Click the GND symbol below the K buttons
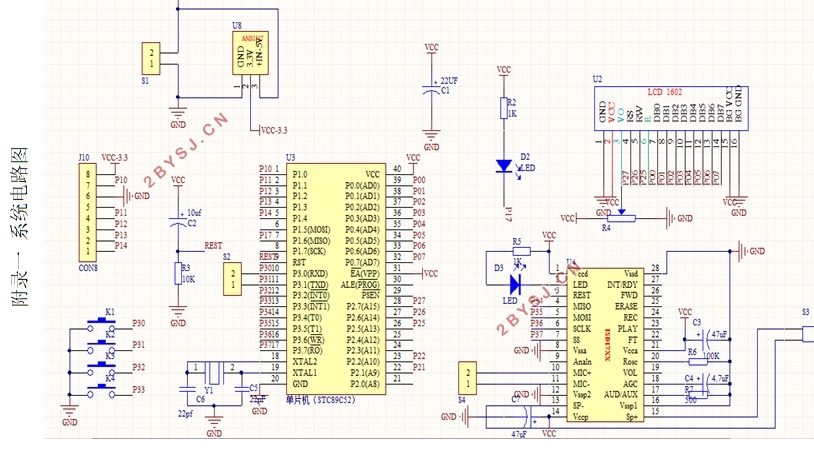The height and width of the screenshot is (466, 814). click(70, 415)
